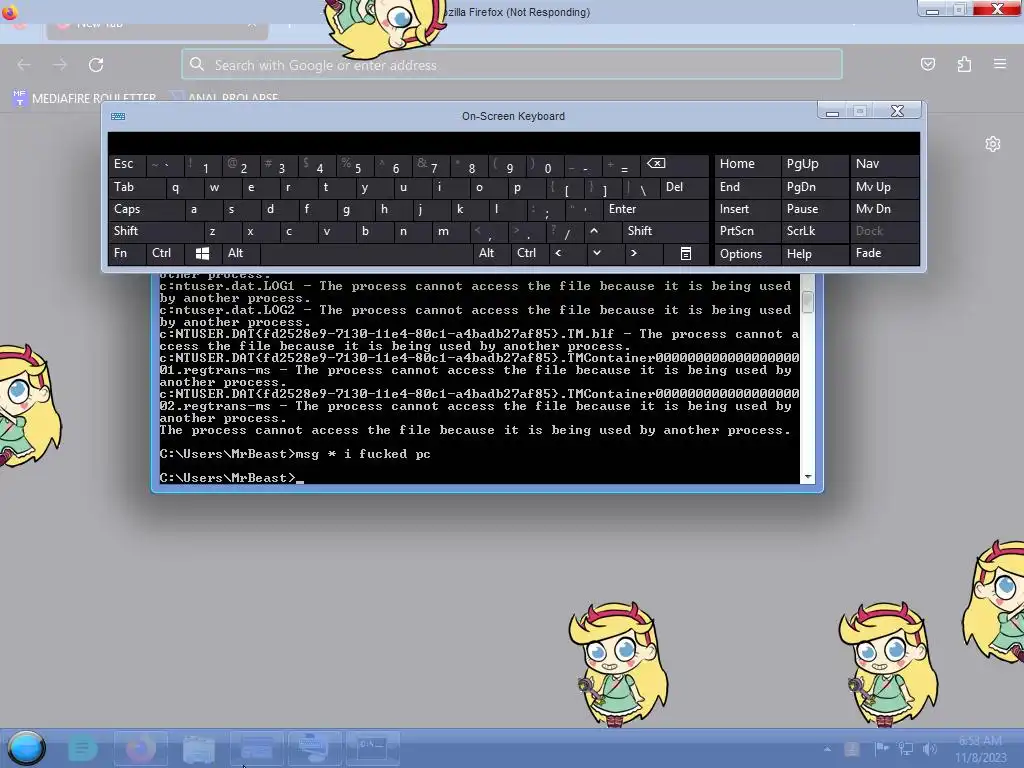
Task: Tap the 5 key
Action: [x=355, y=164]
